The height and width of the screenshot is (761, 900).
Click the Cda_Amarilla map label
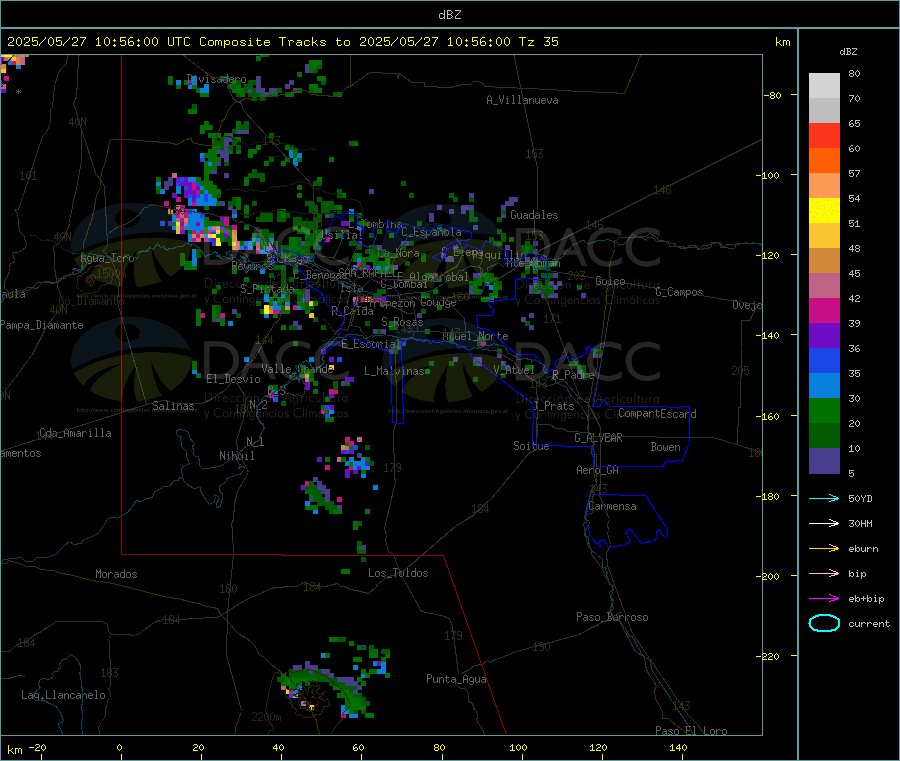75,433
